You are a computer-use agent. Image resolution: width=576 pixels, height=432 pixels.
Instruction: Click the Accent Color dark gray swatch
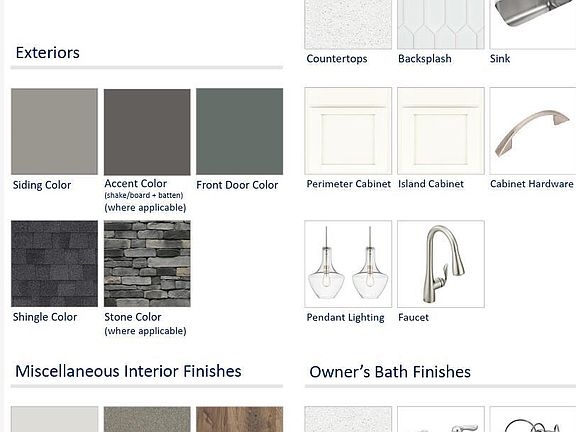(x=147, y=132)
